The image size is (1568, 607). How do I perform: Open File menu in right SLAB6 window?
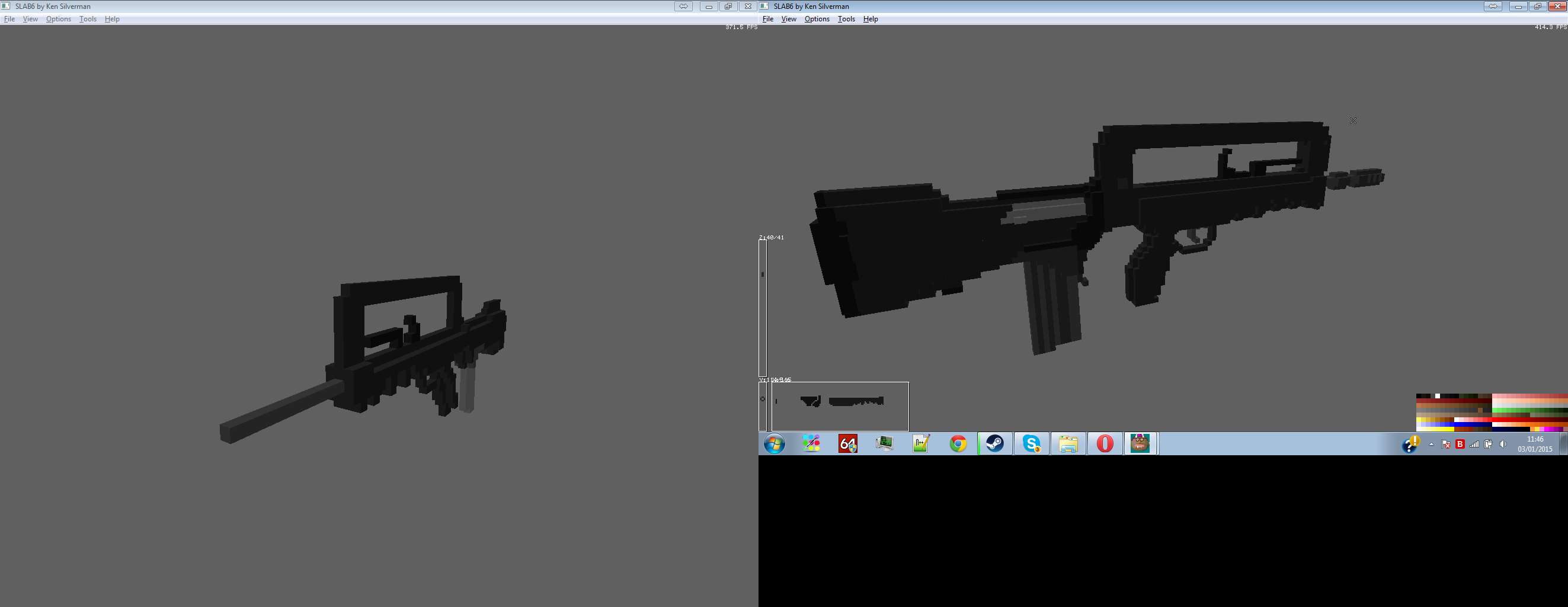click(767, 19)
